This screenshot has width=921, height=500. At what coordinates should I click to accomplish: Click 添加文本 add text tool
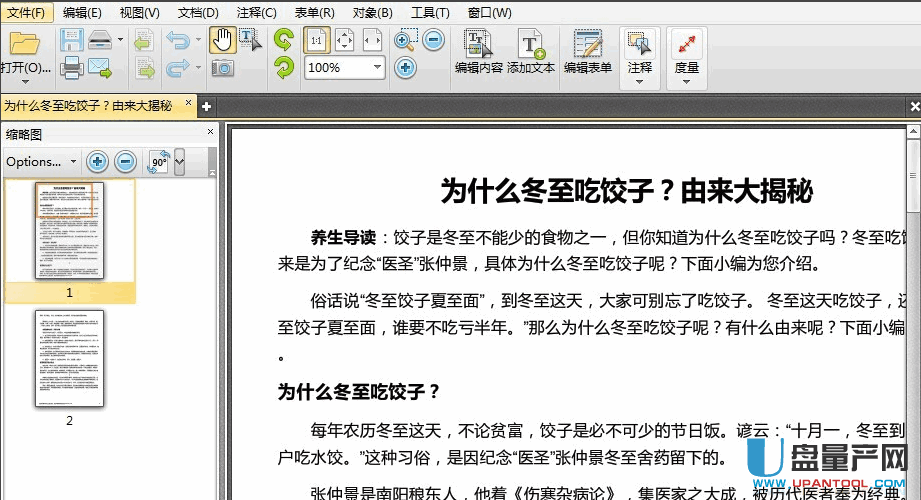(x=530, y=52)
